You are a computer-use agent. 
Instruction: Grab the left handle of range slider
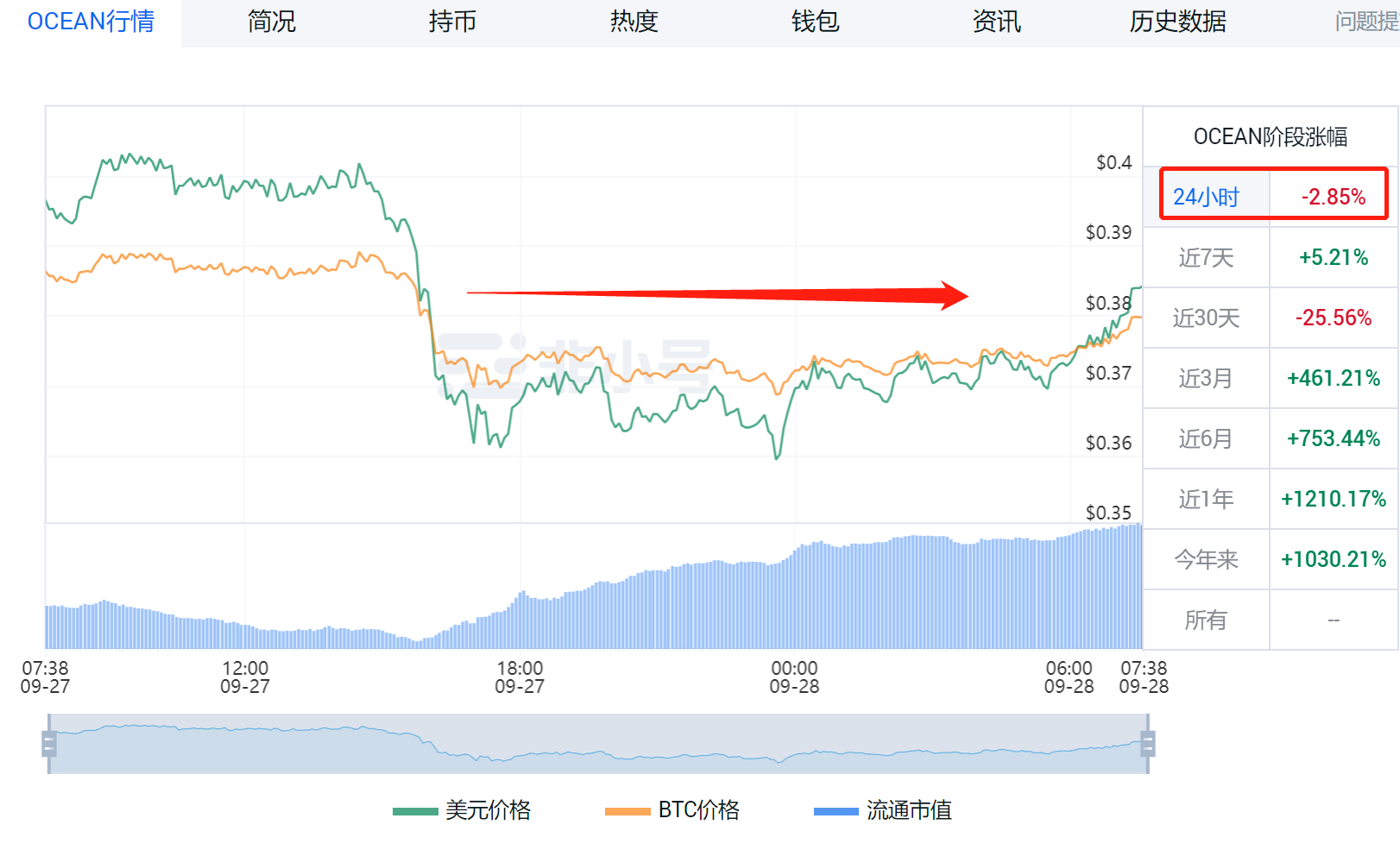[49, 744]
